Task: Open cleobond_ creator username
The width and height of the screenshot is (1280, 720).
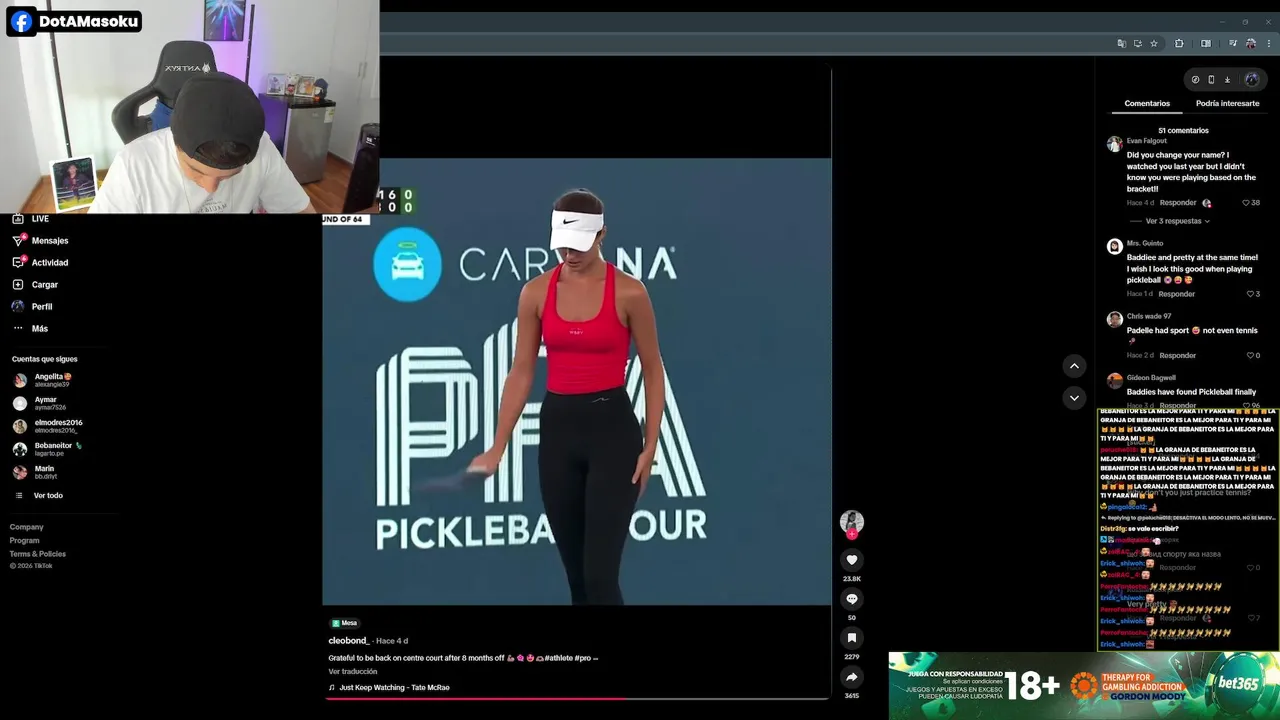Action: [x=349, y=640]
